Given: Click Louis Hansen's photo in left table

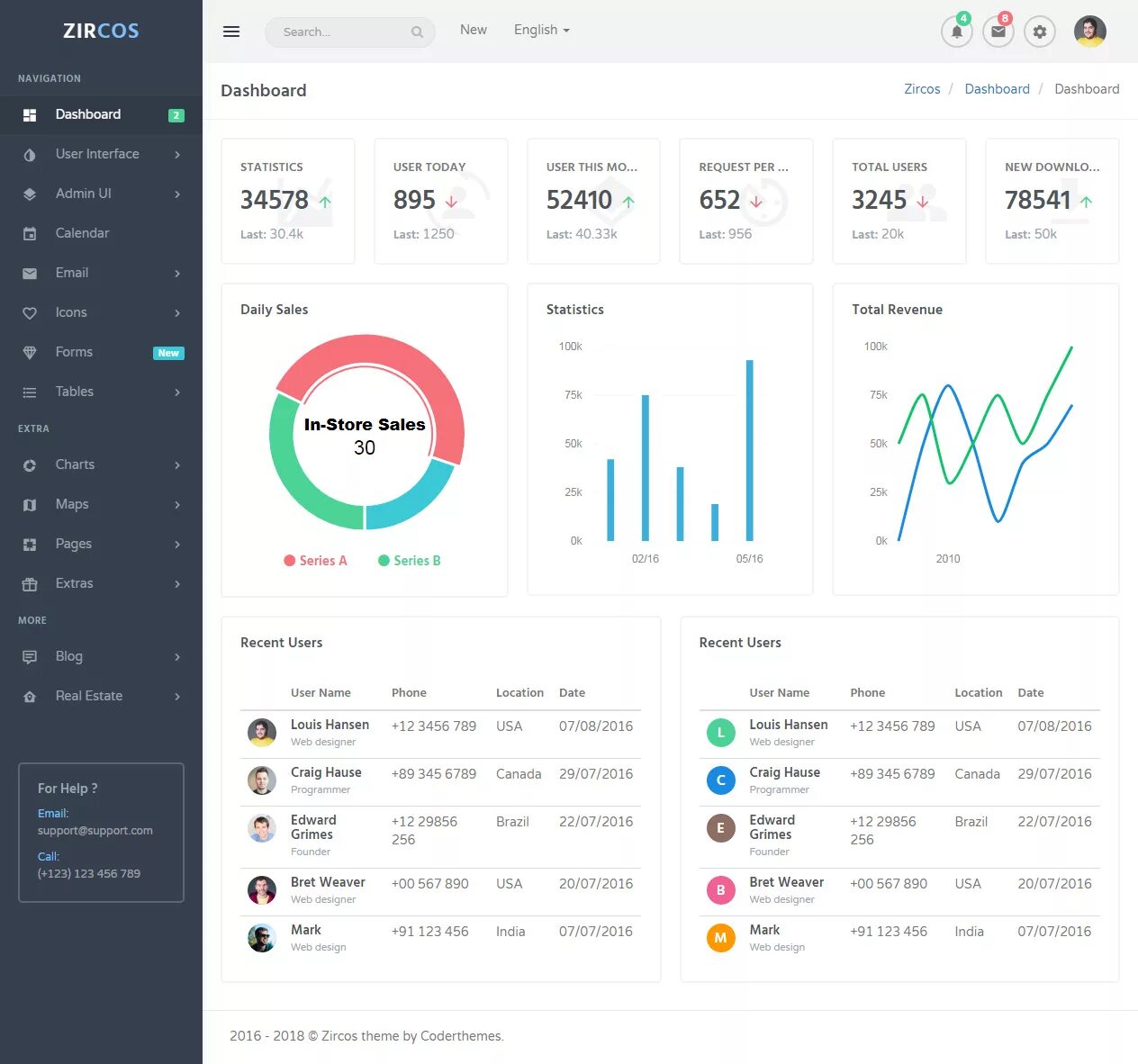Looking at the screenshot, I should tap(262, 733).
